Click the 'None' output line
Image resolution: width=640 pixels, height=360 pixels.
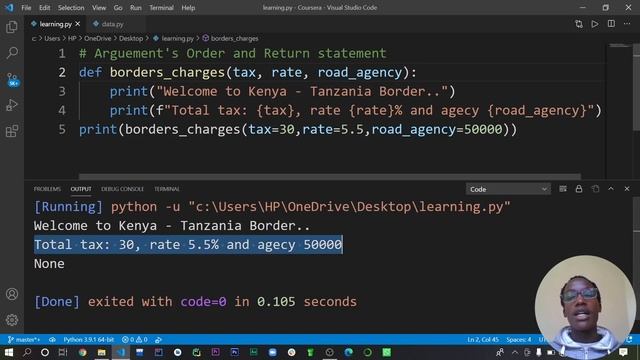point(49,264)
